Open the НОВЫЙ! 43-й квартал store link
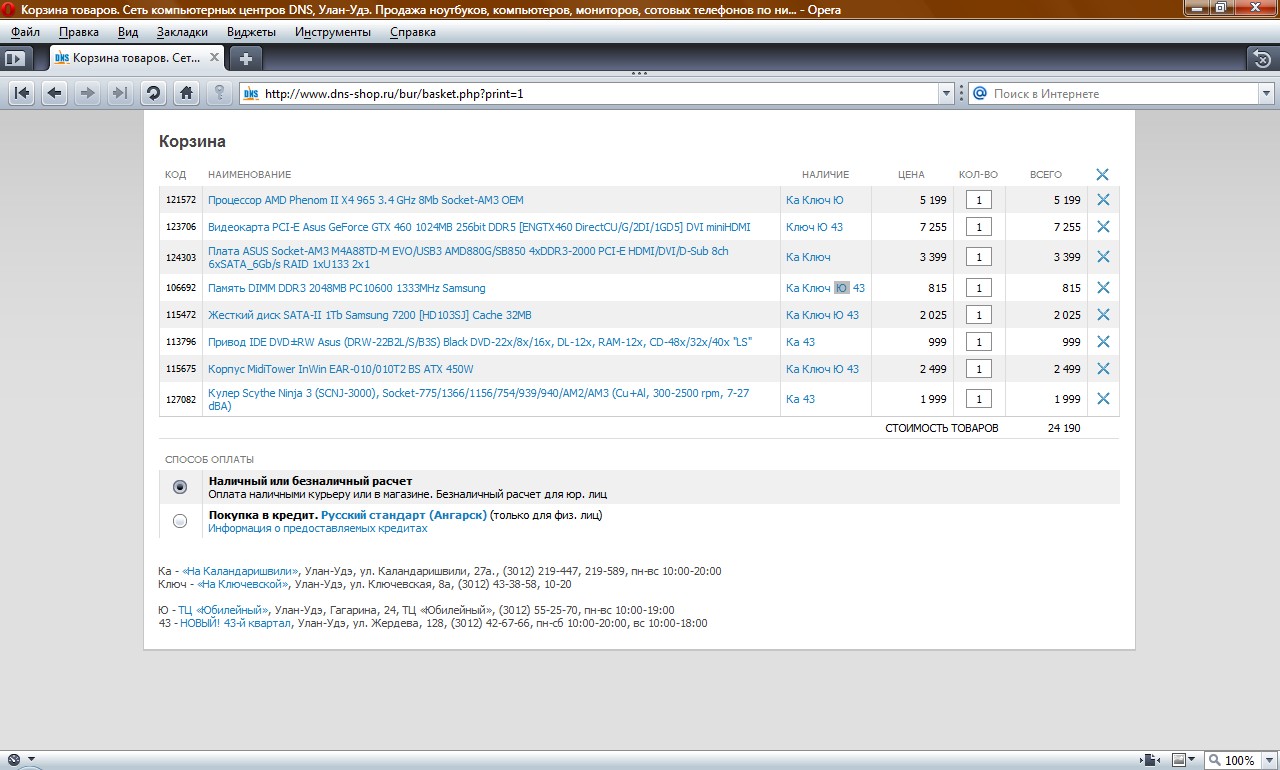This screenshot has height=770, width=1280. click(236, 623)
